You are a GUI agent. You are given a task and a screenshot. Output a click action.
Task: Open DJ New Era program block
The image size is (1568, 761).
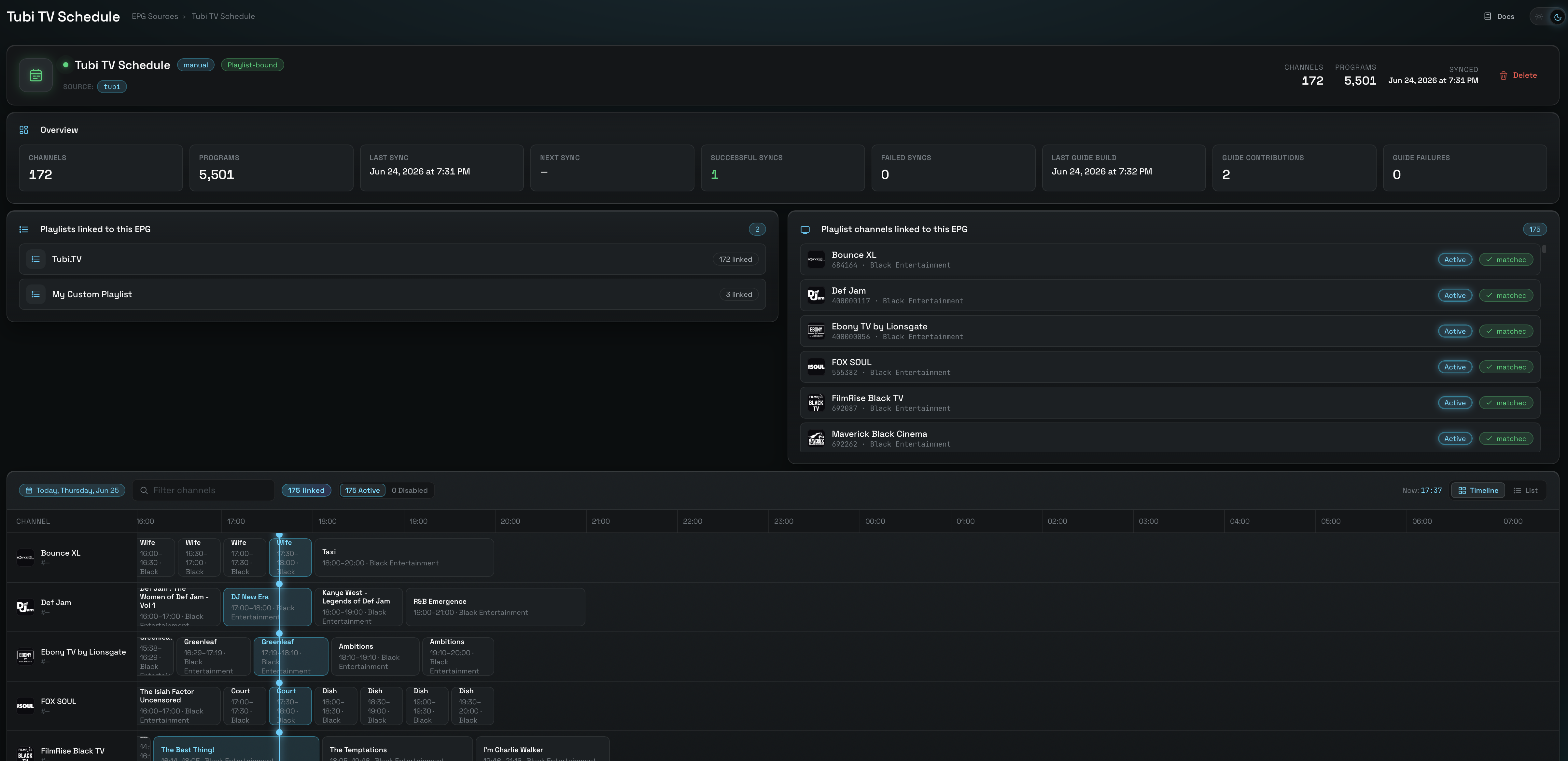267,607
